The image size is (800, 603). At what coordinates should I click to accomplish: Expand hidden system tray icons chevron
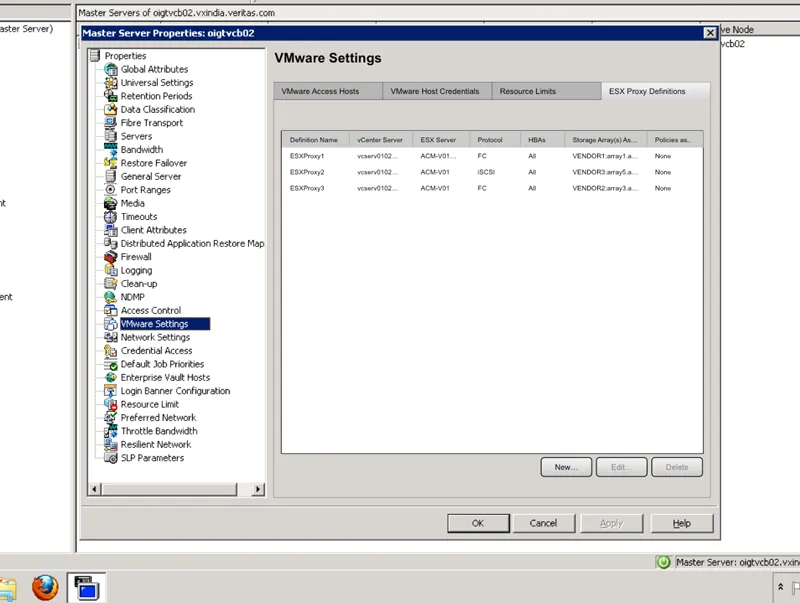(780, 587)
